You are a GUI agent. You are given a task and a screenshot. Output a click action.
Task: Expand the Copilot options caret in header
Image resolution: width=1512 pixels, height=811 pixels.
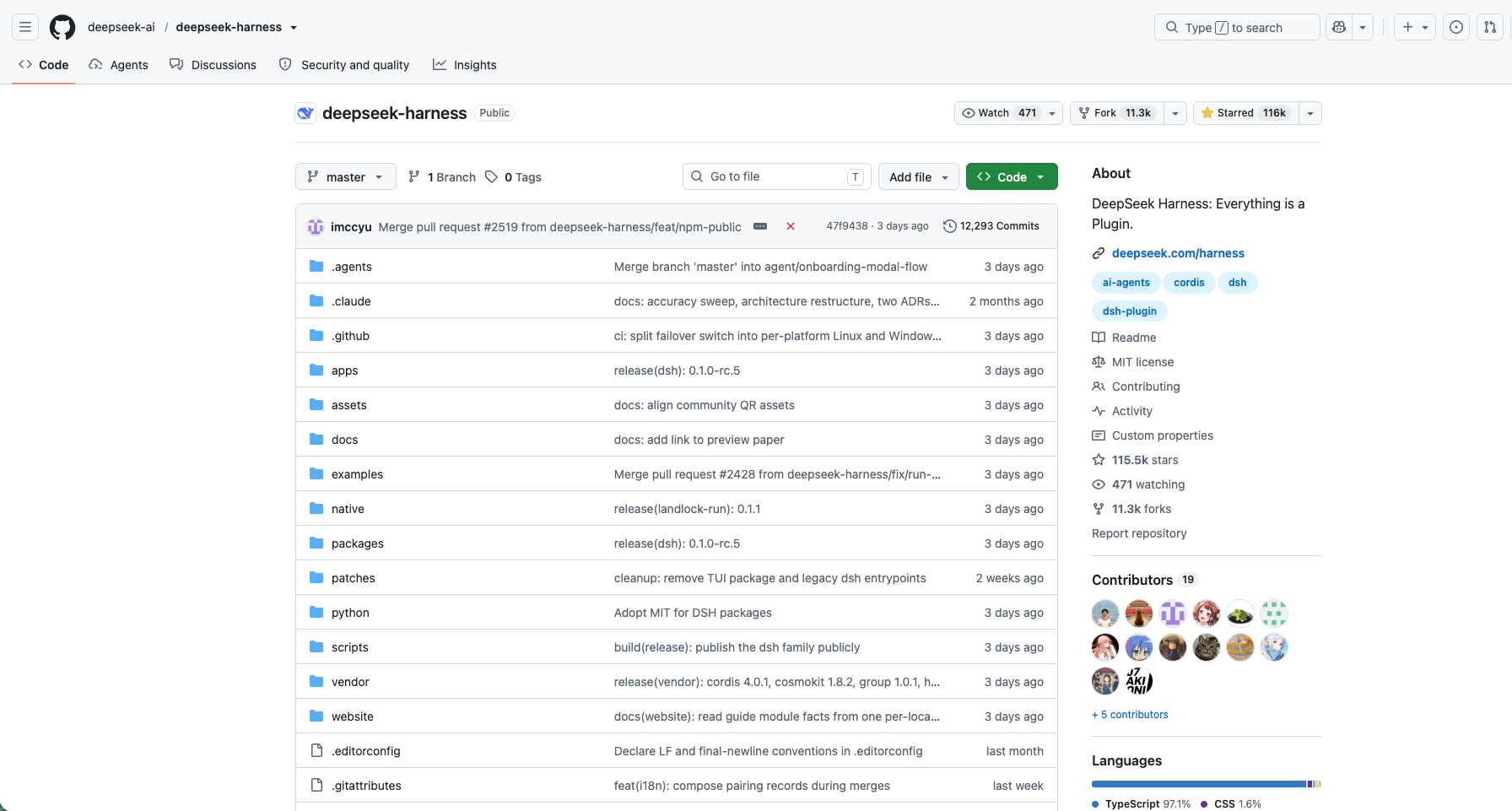tap(1363, 27)
